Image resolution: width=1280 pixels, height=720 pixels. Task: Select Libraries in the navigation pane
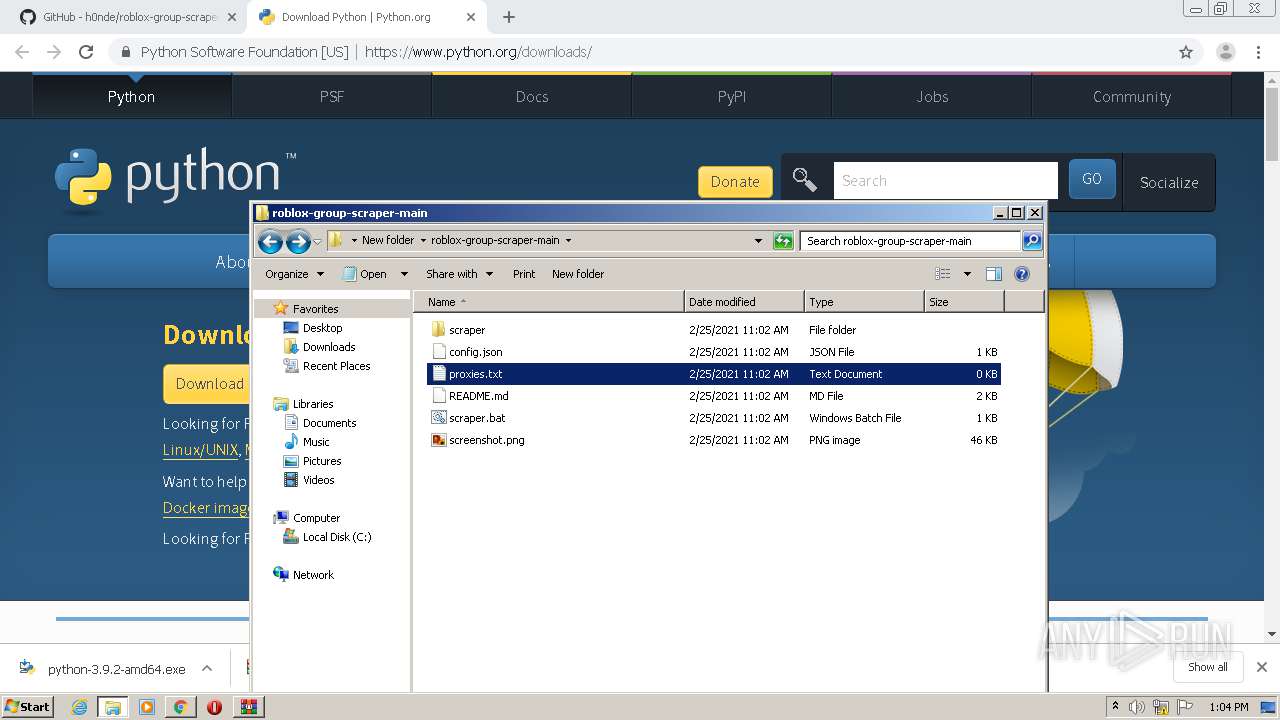pos(313,404)
